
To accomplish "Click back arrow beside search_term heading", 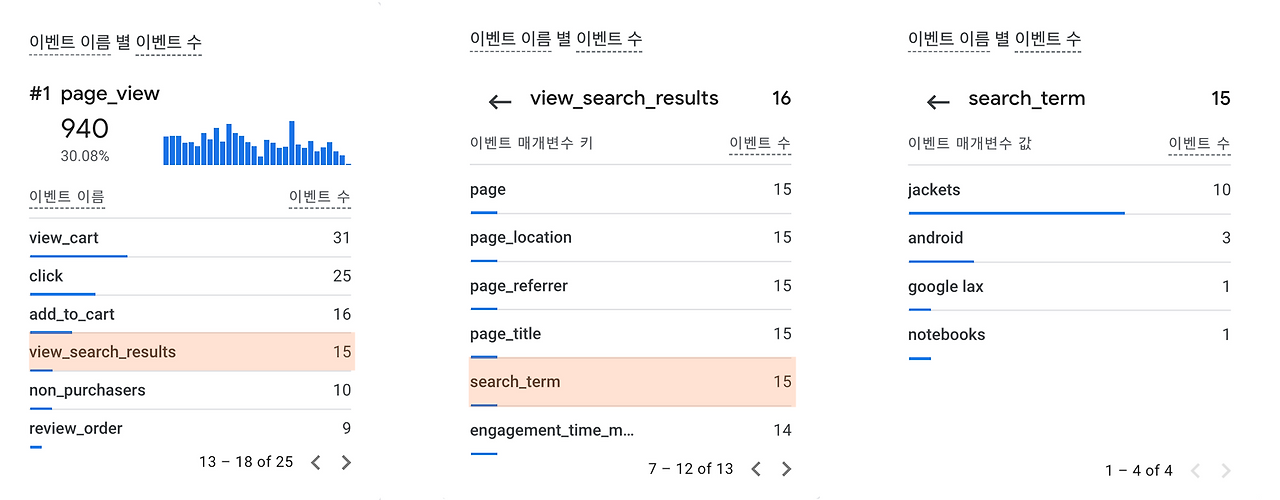I will coord(938,101).
